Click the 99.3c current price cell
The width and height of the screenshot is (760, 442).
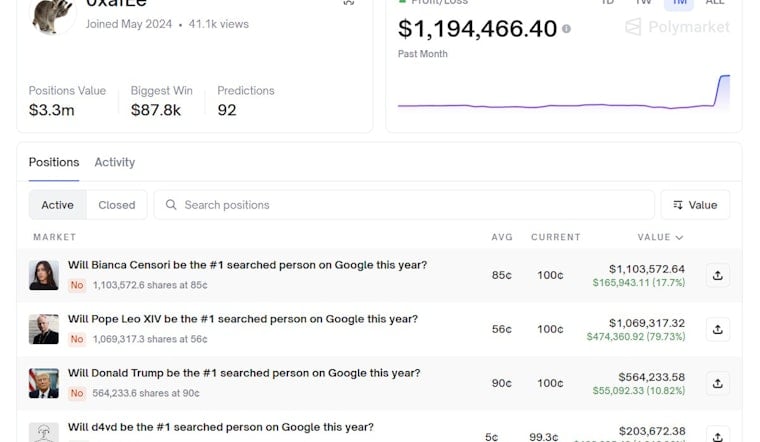544,437
